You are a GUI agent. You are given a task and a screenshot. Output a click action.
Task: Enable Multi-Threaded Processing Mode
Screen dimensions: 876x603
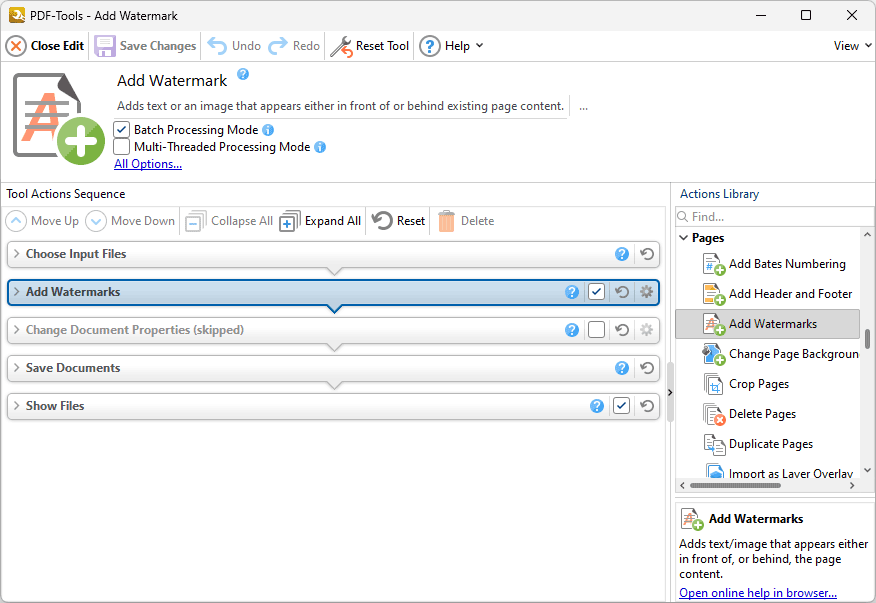122,147
